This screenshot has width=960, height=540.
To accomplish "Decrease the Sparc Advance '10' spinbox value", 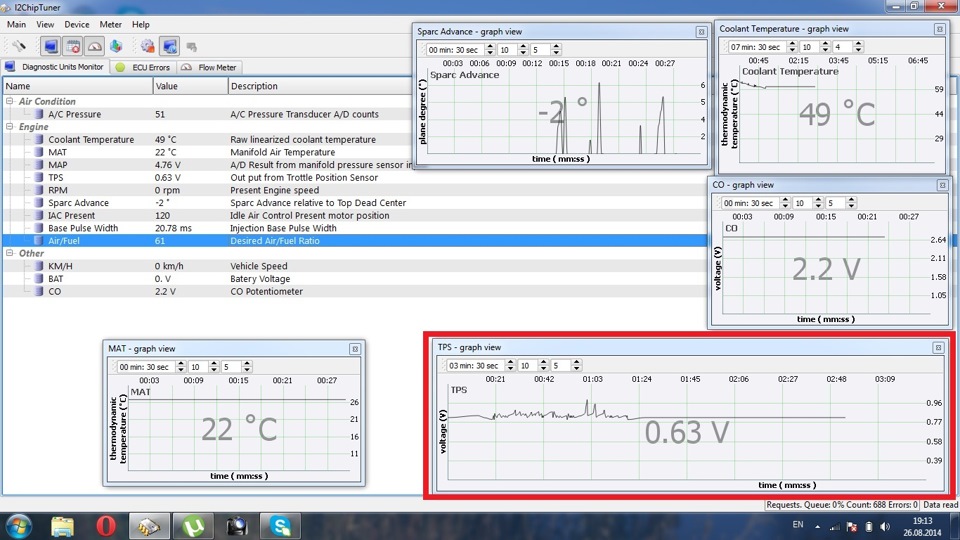I will tap(523, 53).
